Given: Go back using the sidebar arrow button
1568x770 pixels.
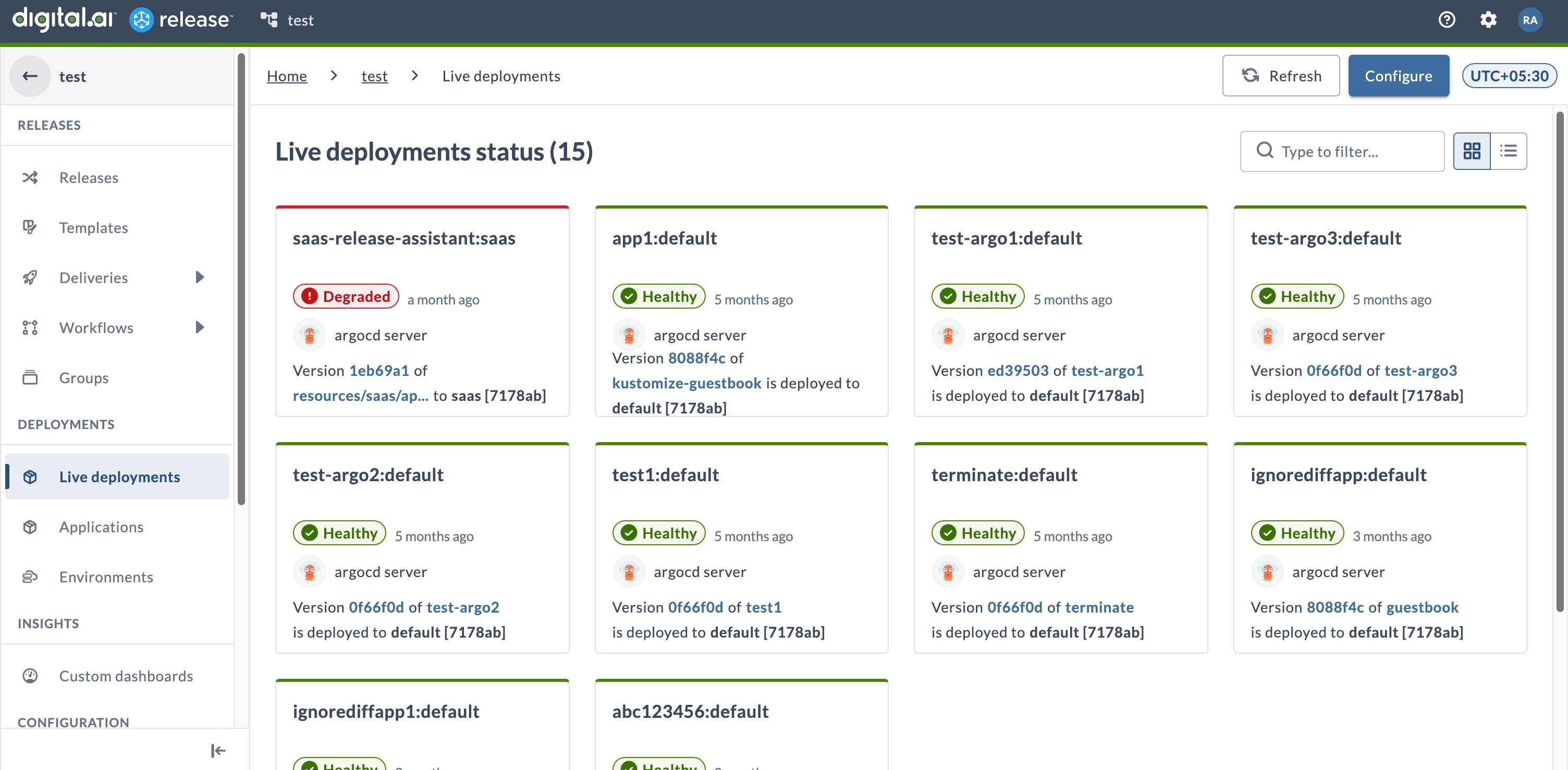Looking at the screenshot, I should click(30, 76).
